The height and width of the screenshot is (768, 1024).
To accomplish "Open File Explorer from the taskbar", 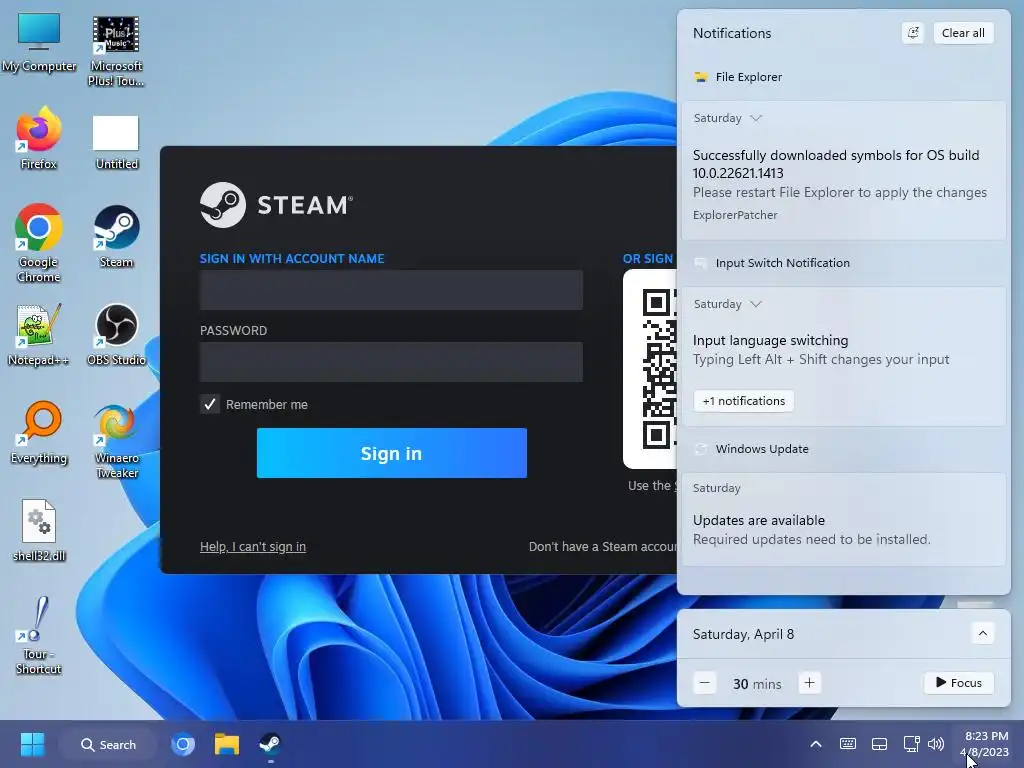I will tap(227, 744).
